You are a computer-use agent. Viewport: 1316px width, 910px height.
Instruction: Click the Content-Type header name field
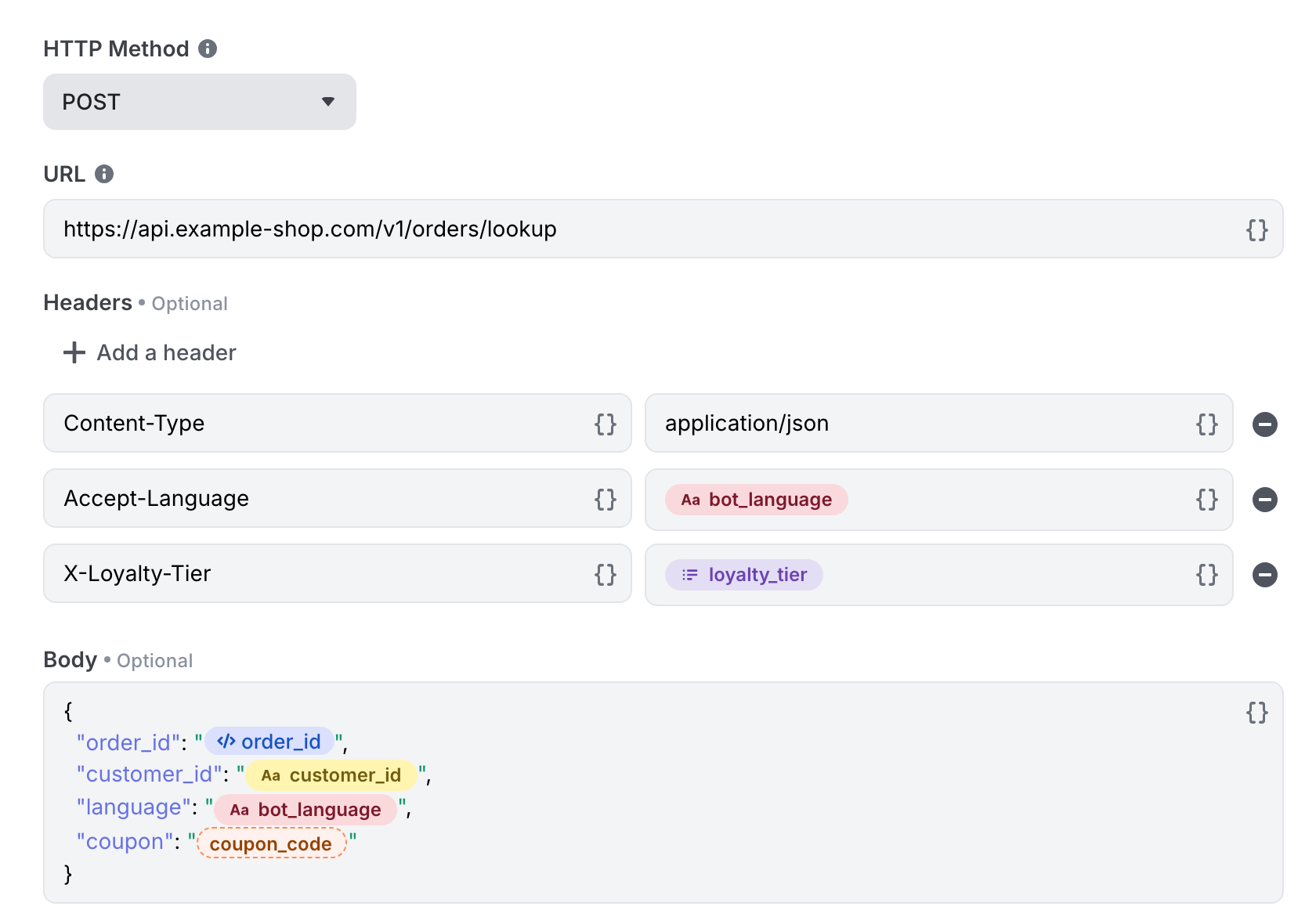(338, 423)
